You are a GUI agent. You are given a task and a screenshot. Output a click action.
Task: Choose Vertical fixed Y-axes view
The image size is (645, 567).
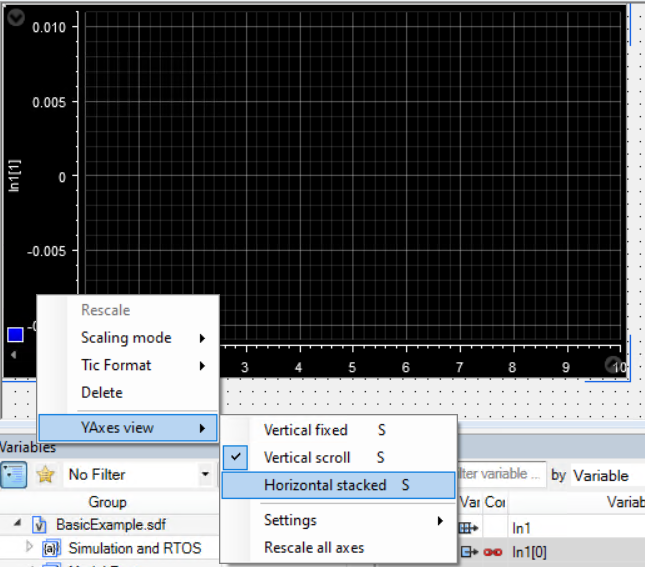(305, 430)
